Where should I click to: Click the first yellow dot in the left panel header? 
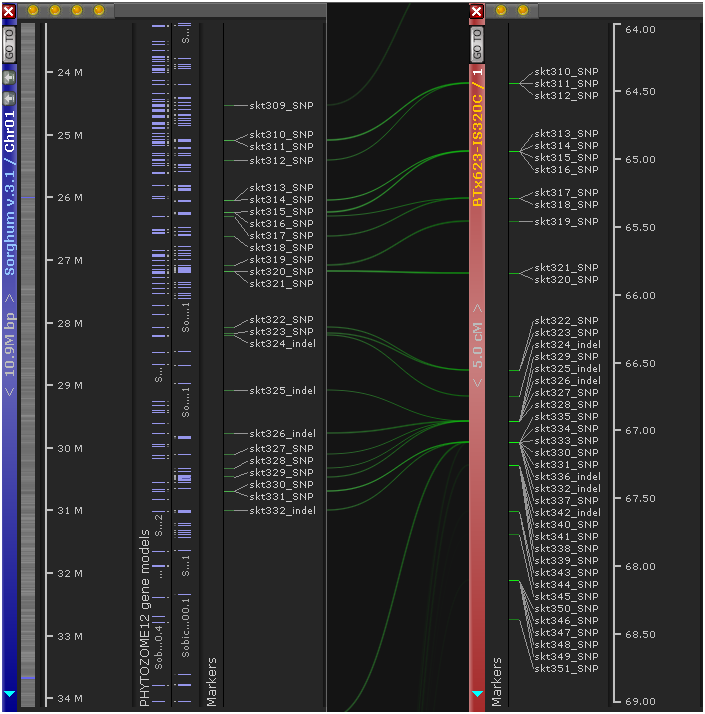[x=33, y=10]
